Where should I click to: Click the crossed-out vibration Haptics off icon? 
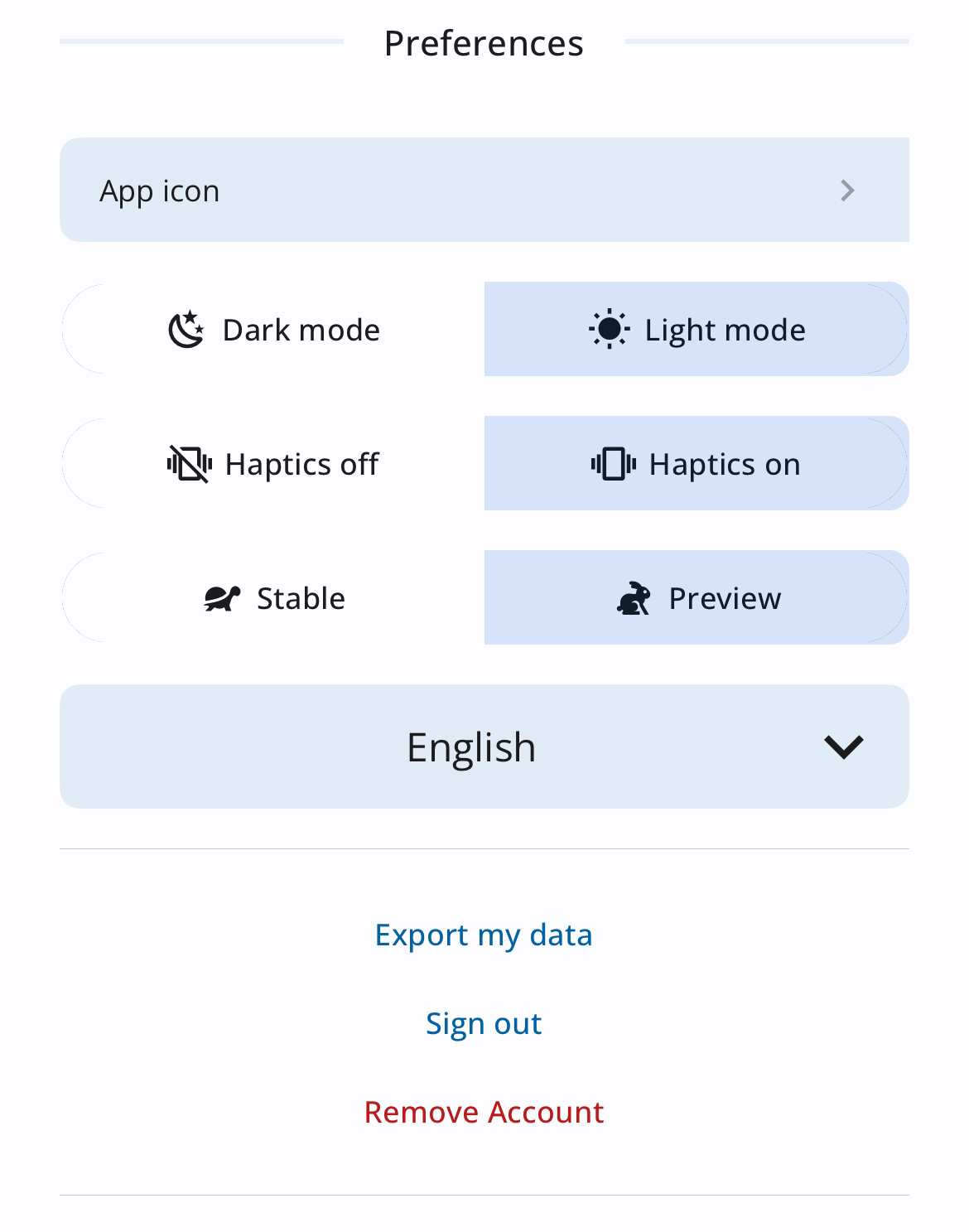tap(190, 464)
